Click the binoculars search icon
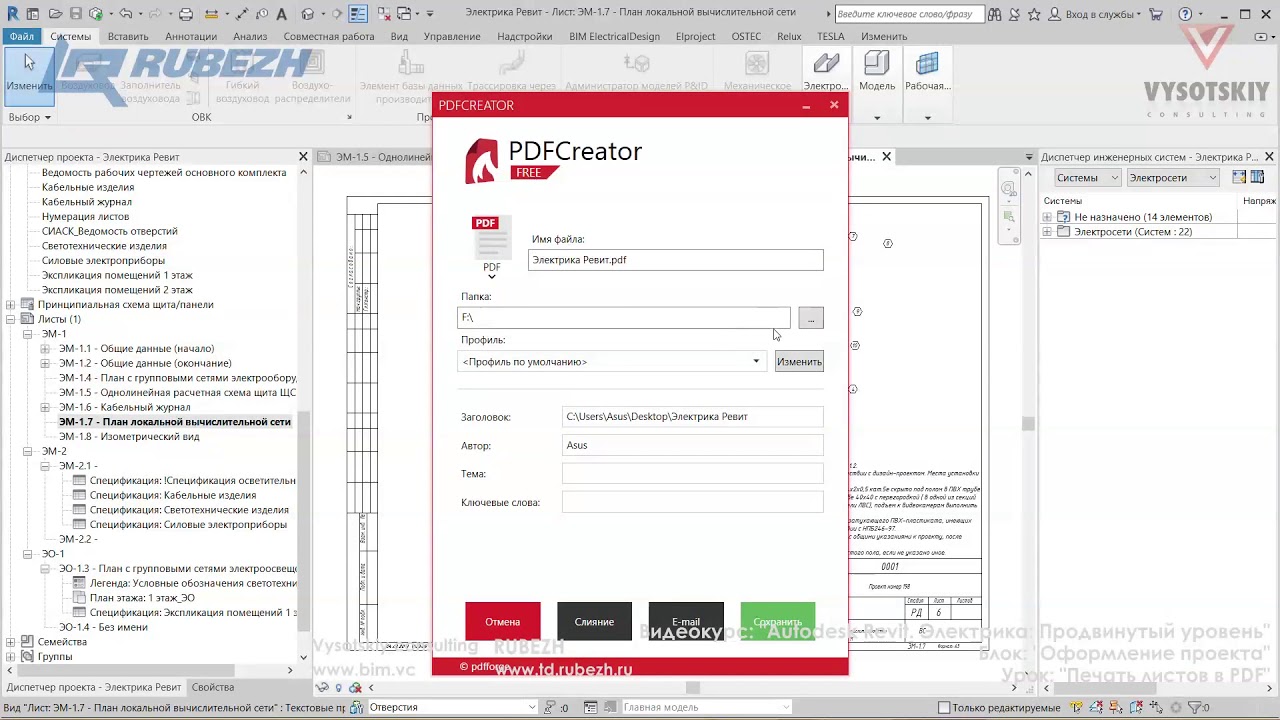The height and width of the screenshot is (720, 1280). 994,14
